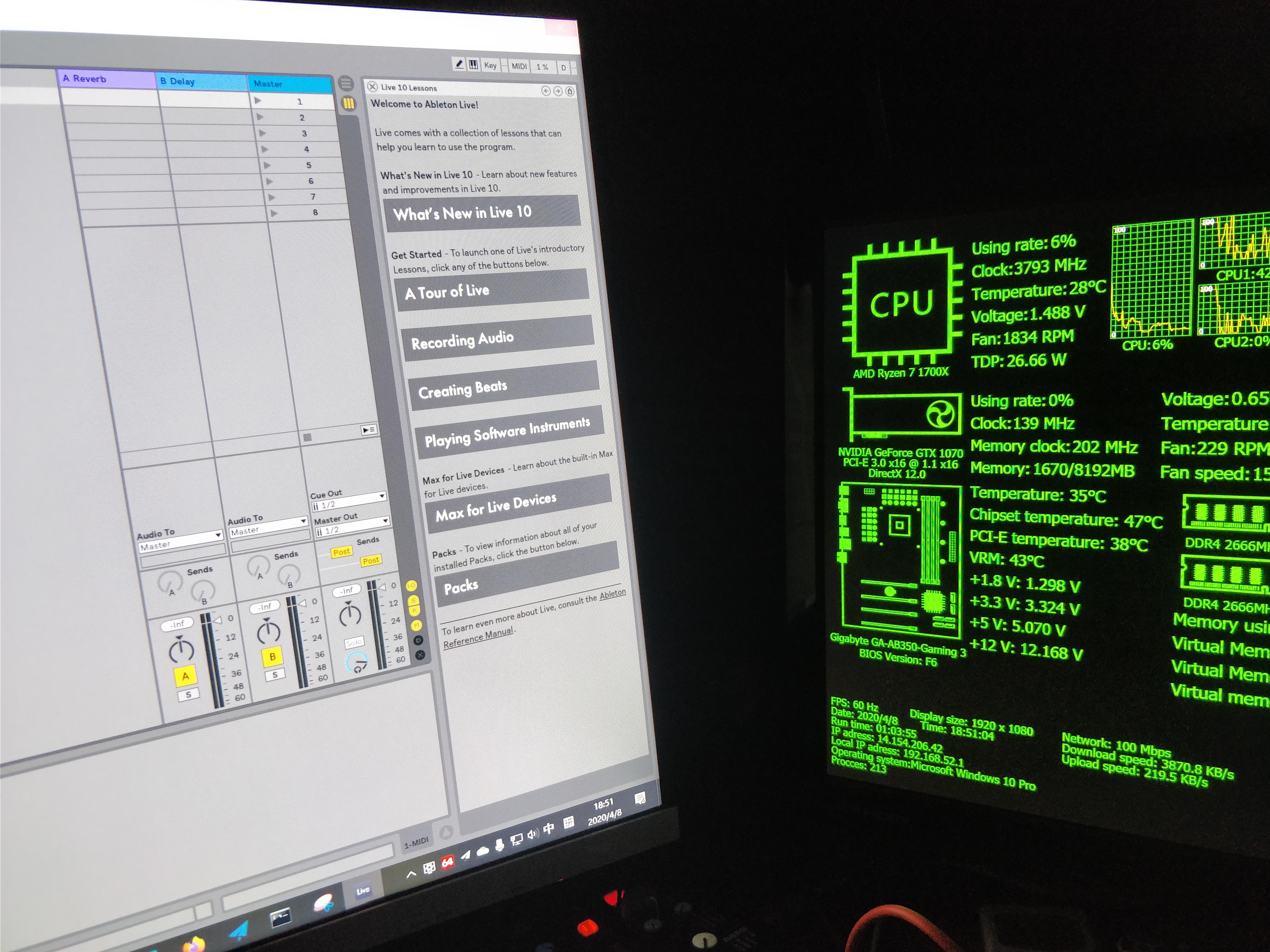1270x952 pixels.
Task: Open Packs lesson button
Action: (527, 574)
